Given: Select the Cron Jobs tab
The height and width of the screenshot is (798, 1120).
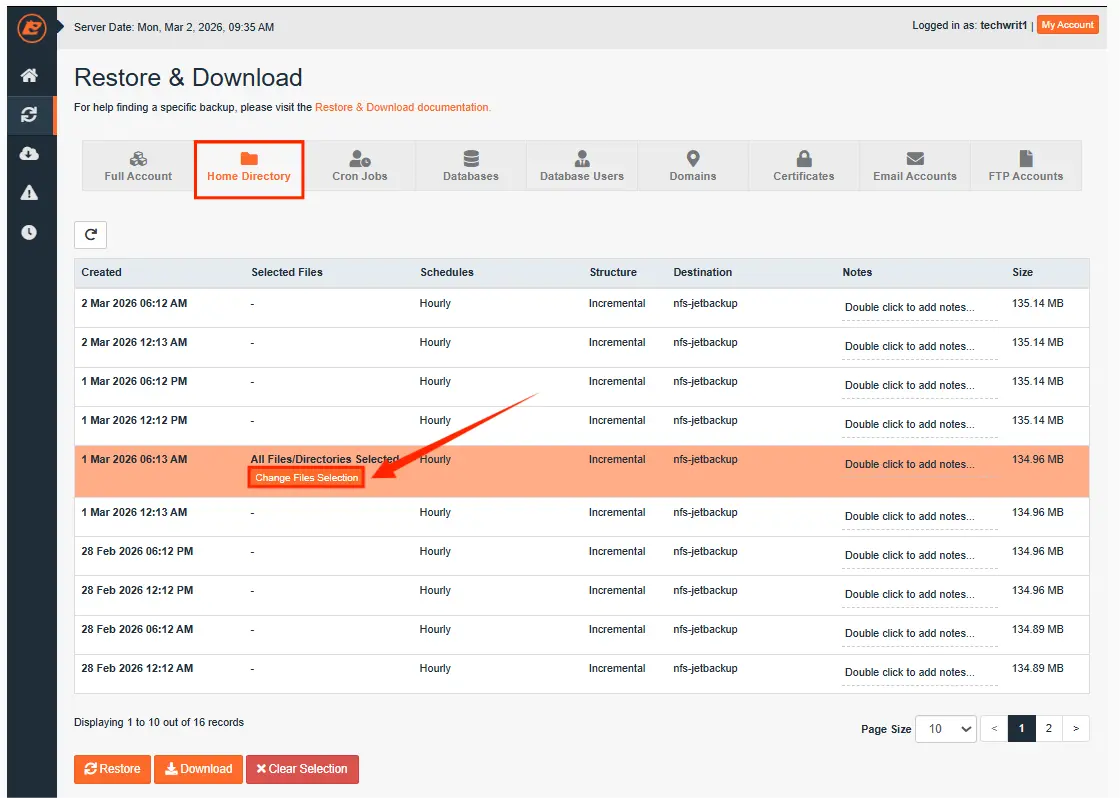Looking at the screenshot, I should [360, 166].
